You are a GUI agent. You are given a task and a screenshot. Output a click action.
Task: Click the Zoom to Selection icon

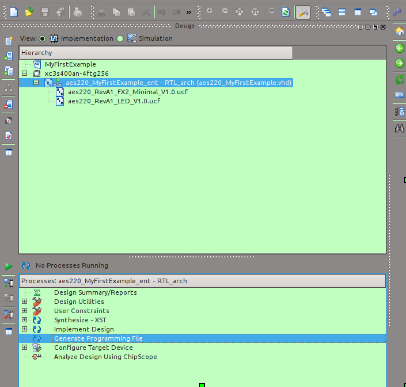click(255, 12)
